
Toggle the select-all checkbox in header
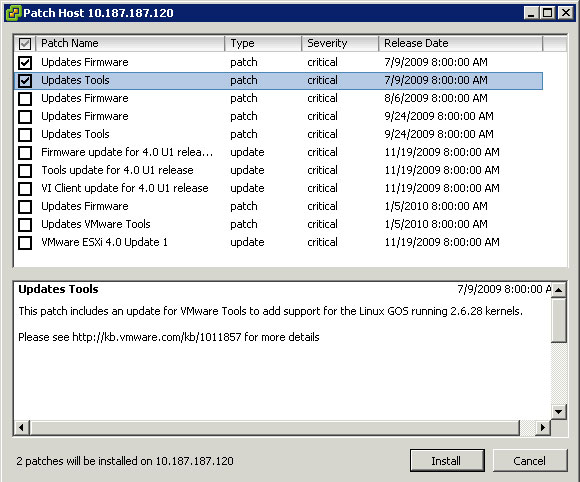pyautogui.click(x=25, y=44)
